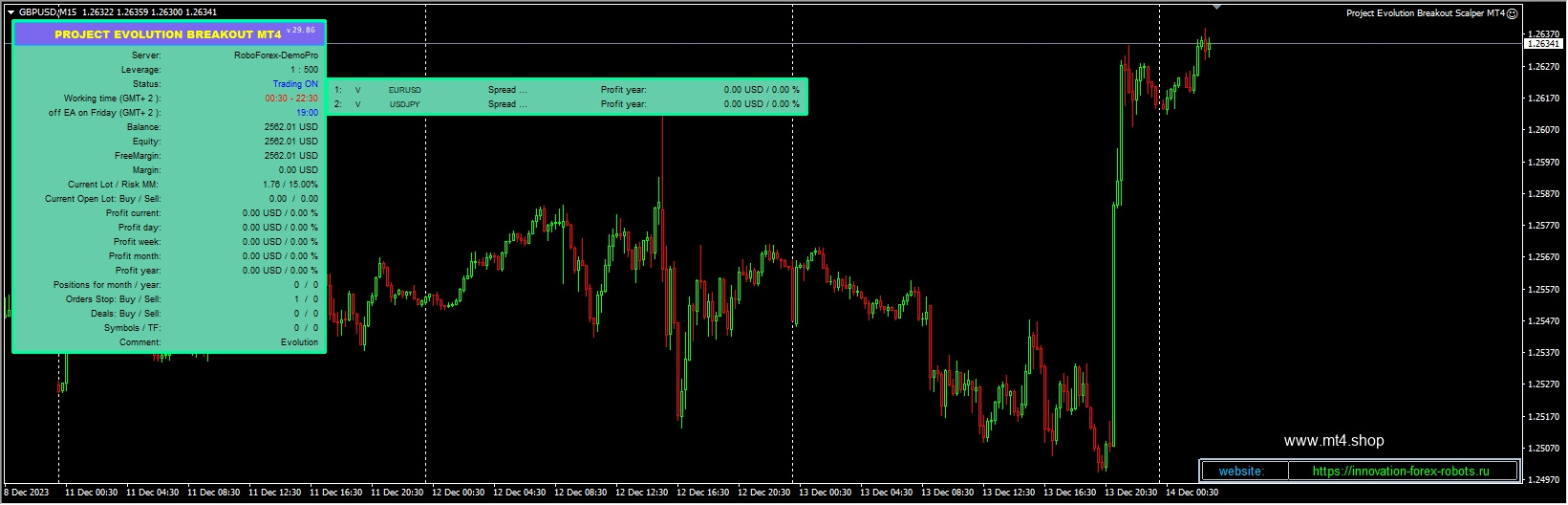Click the profit year value in the USDJPY row
1568x505 pixels.
[x=762, y=104]
